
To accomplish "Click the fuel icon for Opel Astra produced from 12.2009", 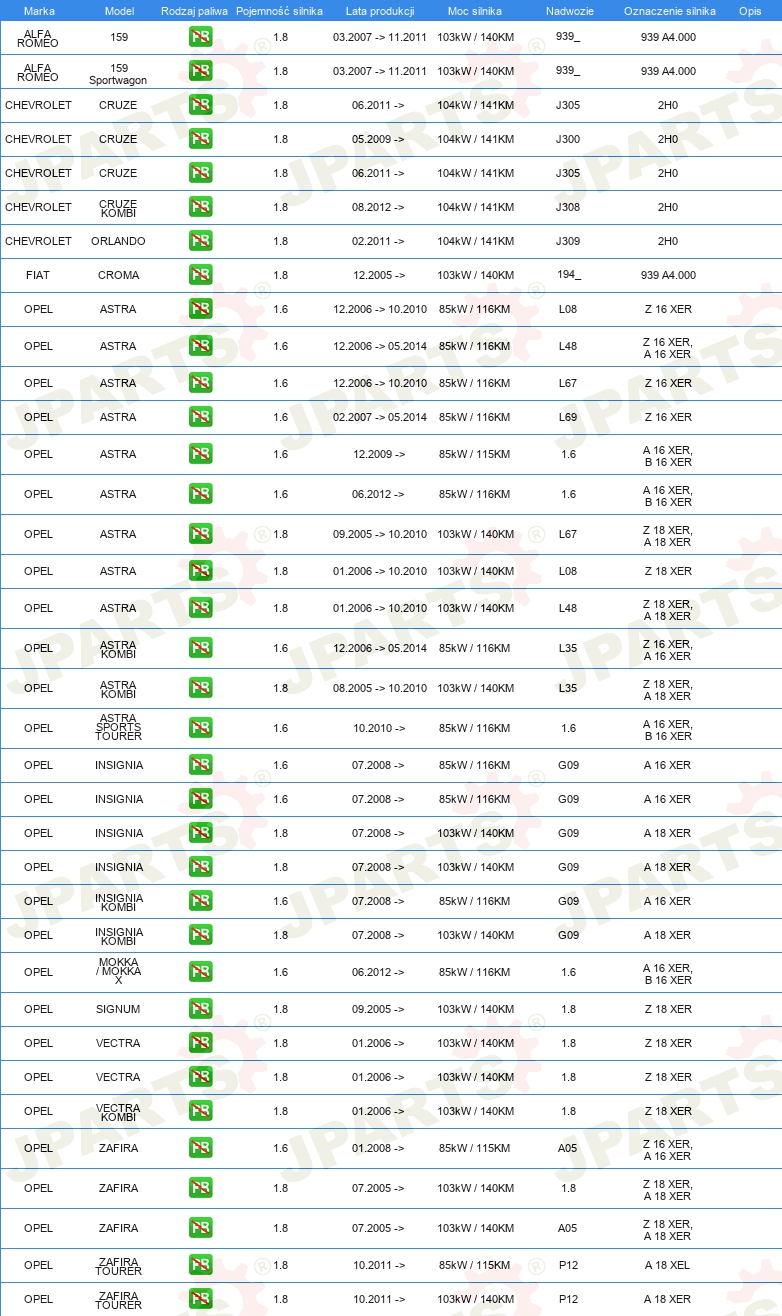I will pyautogui.click(x=200, y=454).
